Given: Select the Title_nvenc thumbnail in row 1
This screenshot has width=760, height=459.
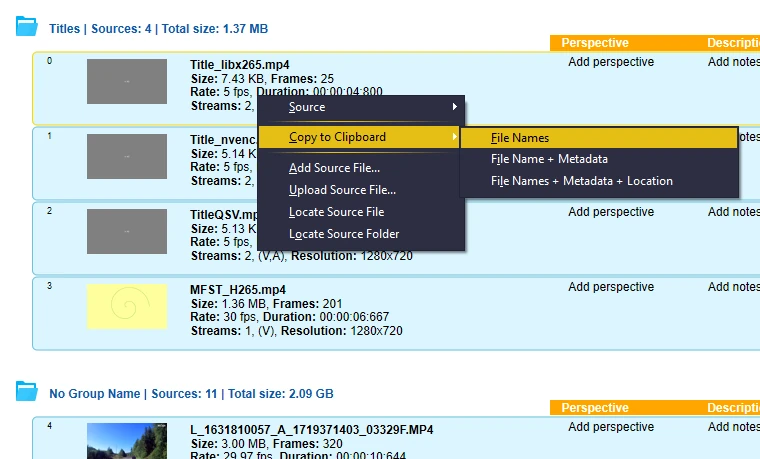Looking at the screenshot, I should (x=127, y=157).
